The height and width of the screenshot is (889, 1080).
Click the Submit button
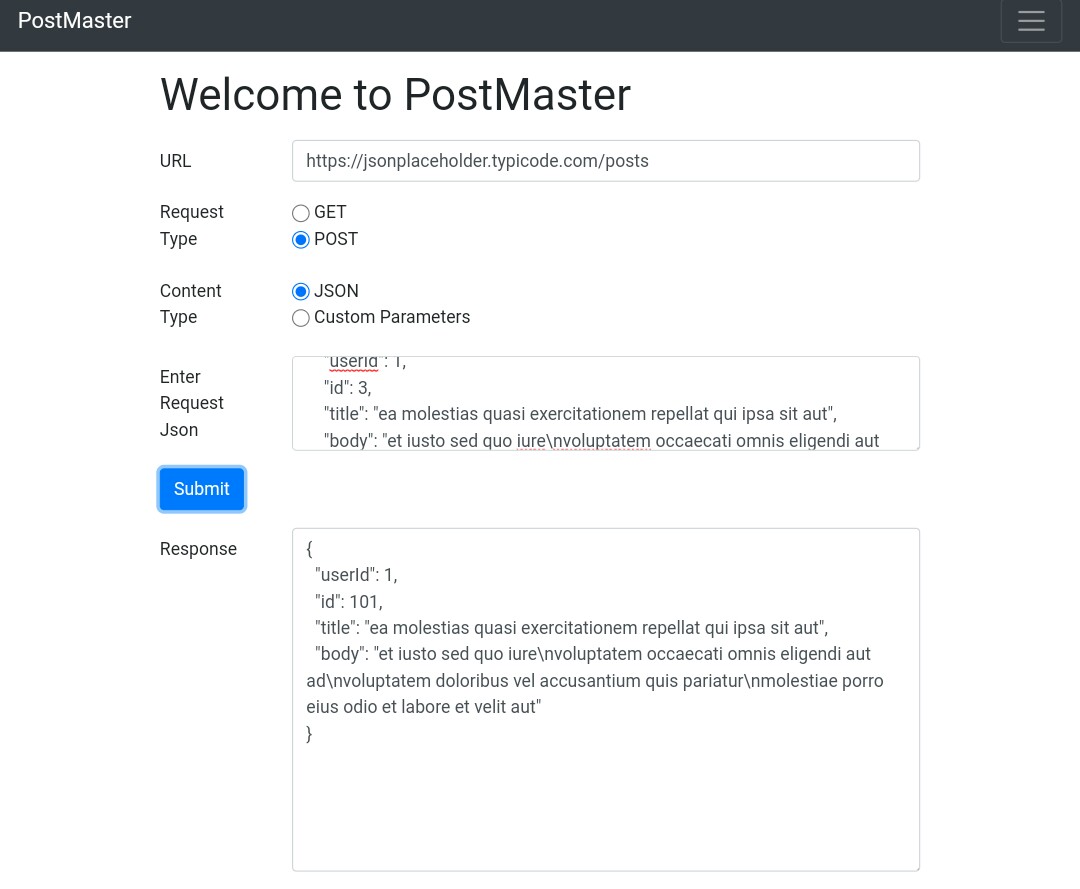tap(201, 489)
